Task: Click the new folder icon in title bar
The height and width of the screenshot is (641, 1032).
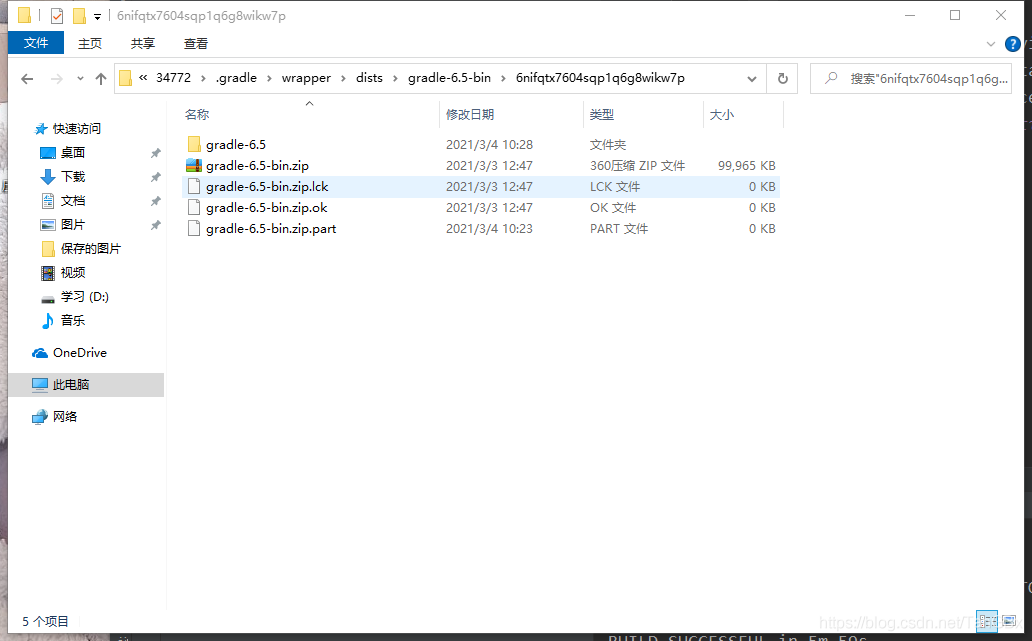Action: point(79,16)
